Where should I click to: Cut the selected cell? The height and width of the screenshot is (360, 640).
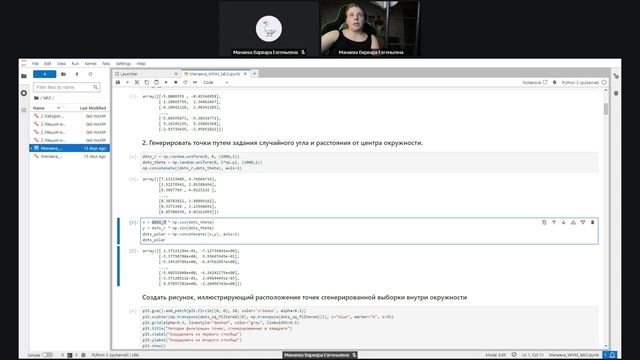coord(137,82)
